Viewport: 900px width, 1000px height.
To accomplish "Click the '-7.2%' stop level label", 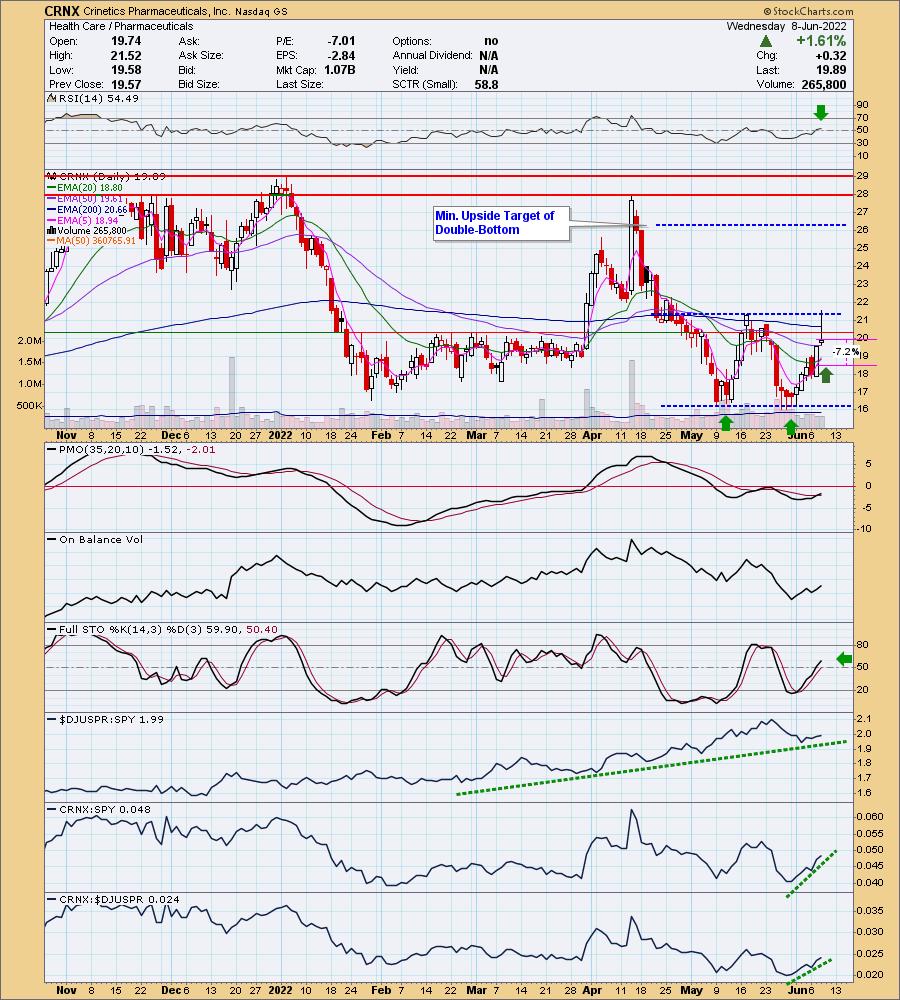I will tap(846, 351).
